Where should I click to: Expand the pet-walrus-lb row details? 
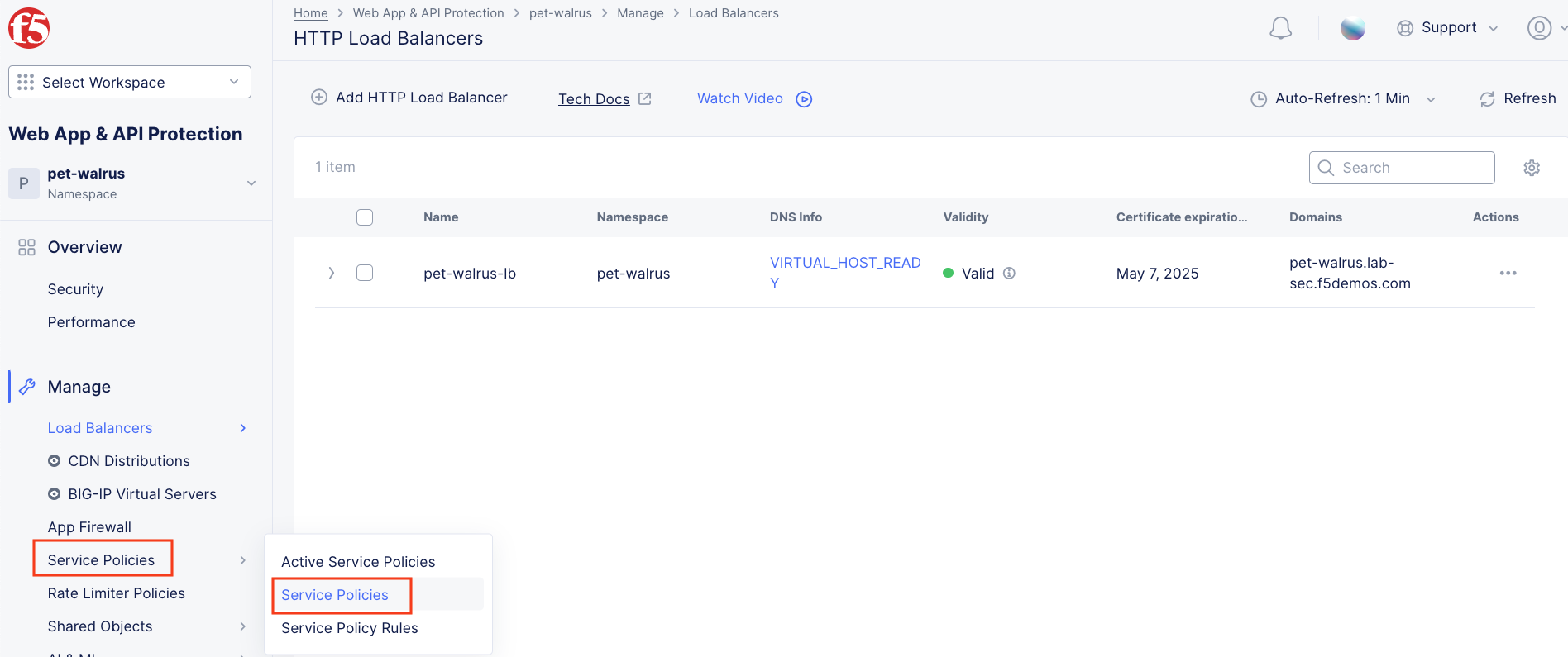tap(332, 273)
